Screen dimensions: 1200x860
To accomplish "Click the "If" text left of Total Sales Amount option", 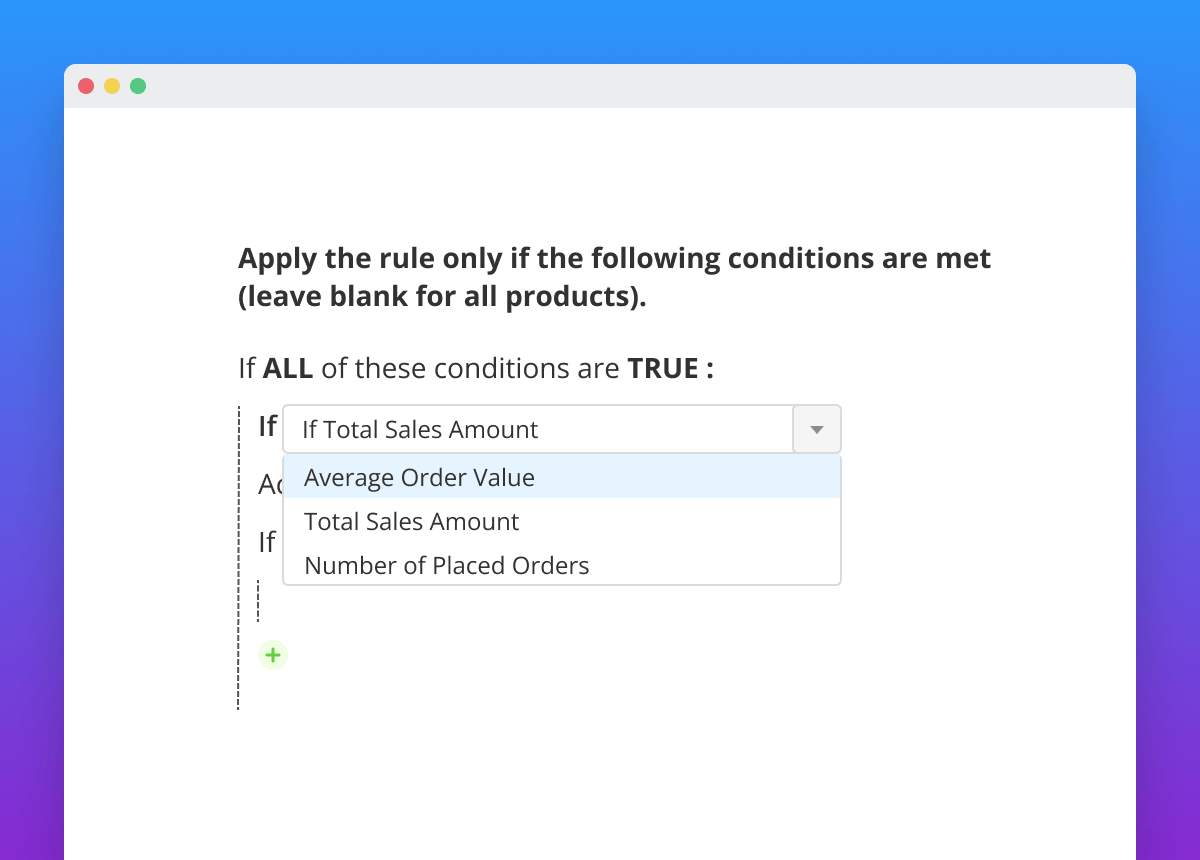I will (x=267, y=542).
